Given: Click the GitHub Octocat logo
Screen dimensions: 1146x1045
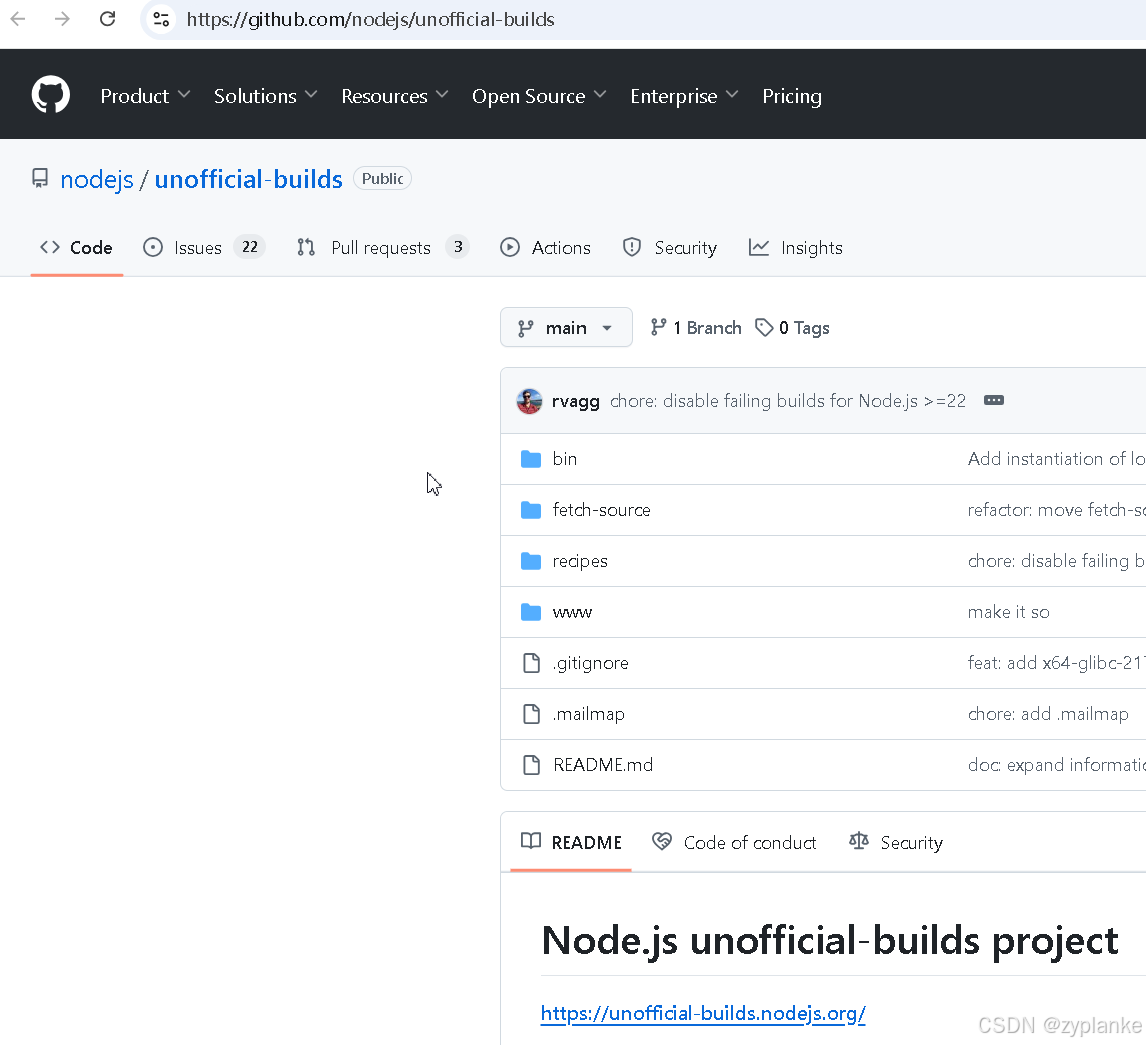Looking at the screenshot, I should click(50, 95).
